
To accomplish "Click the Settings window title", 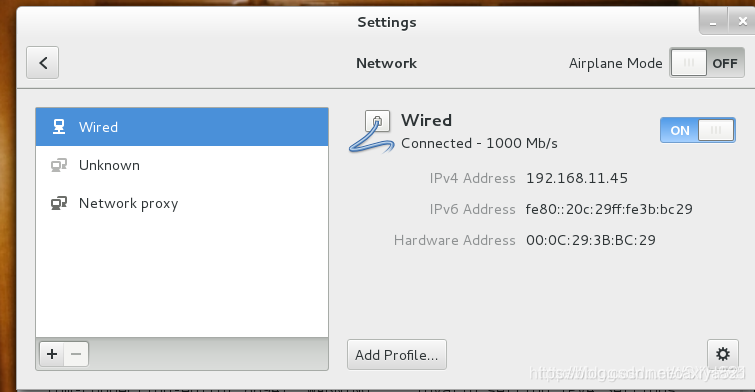I will pyautogui.click(x=387, y=22).
